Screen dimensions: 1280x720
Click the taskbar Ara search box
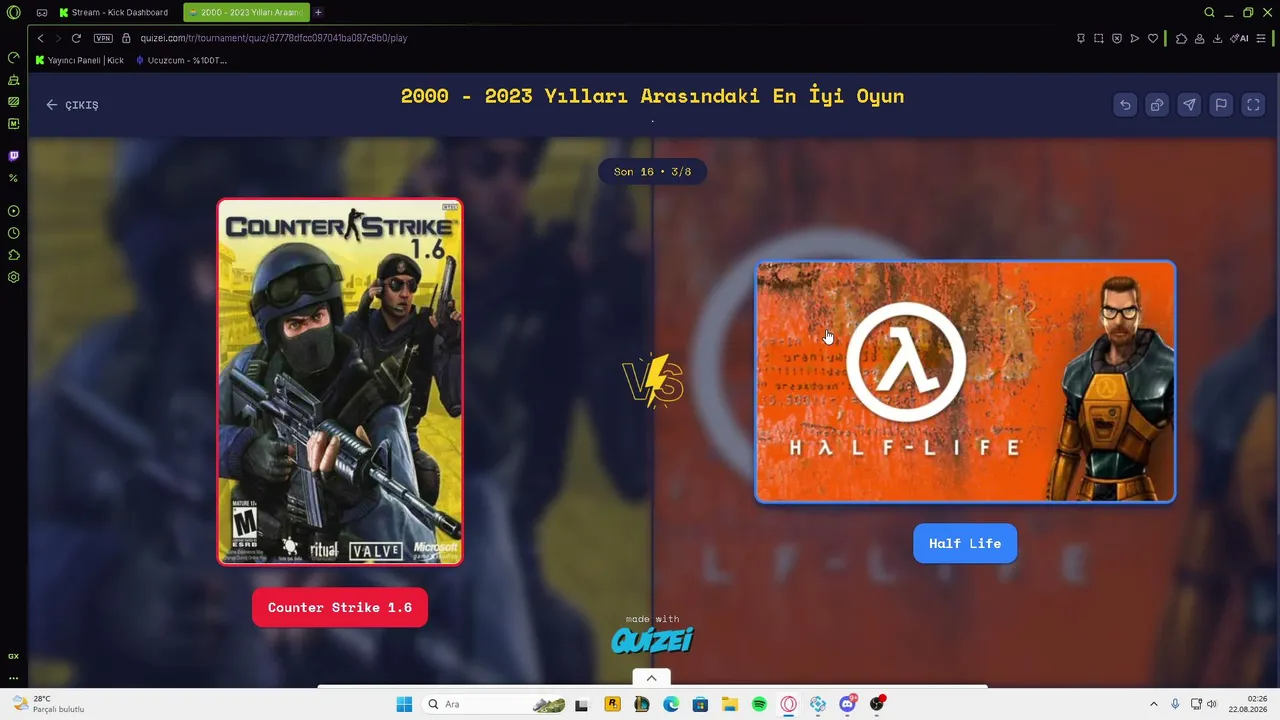click(x=495, y=704)
